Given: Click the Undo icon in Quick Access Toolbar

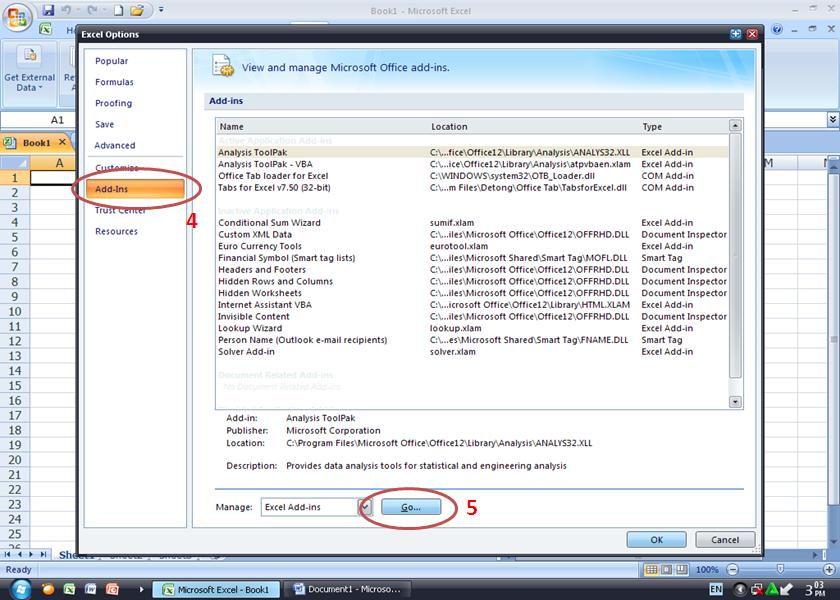Looking at the screenshot, I should point(66,10).
